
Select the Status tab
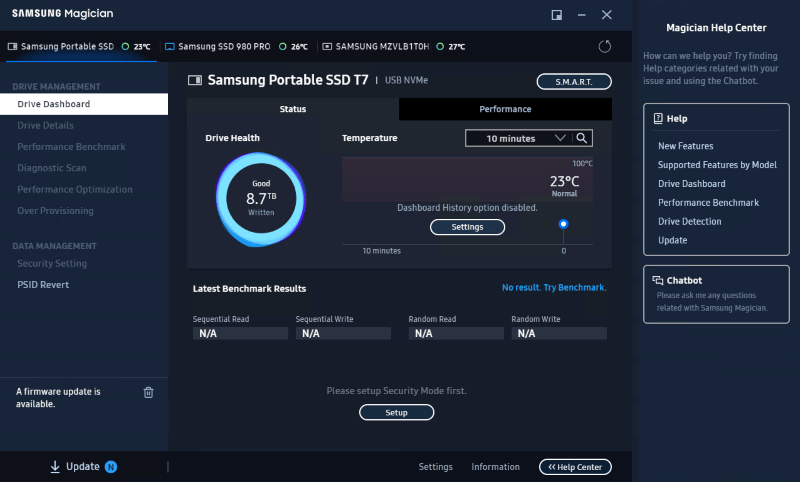(293, 109)
